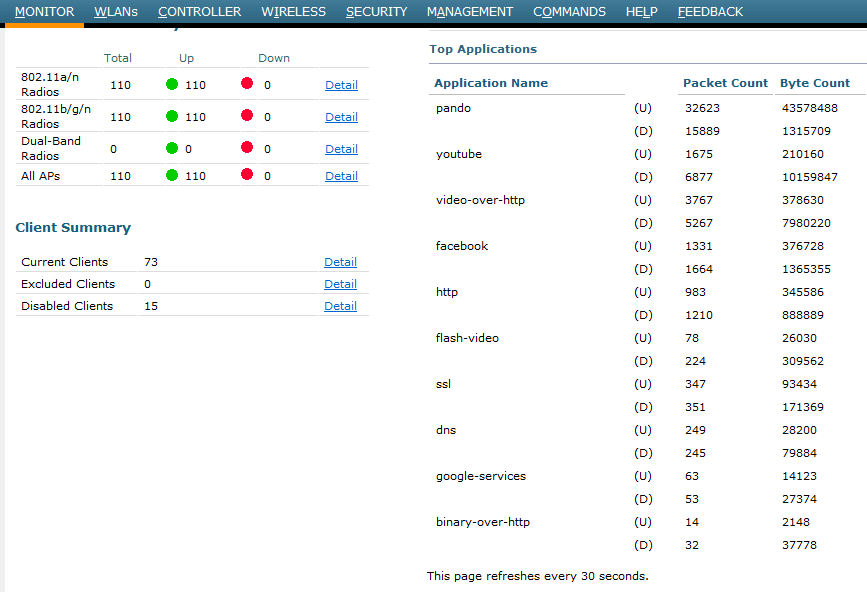Go to the CONTROLLER menu

pos(199,12)
